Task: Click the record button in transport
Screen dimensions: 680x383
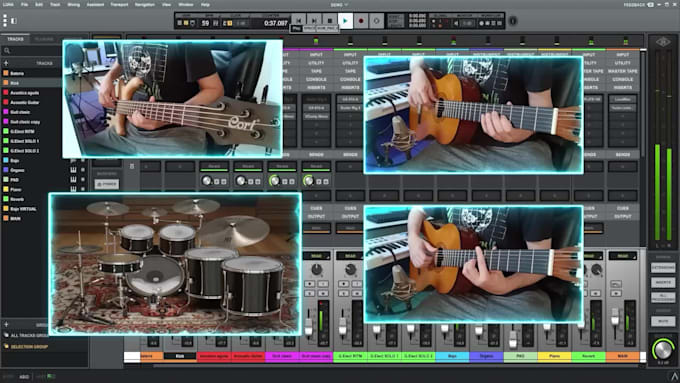Action: pyautogui.click(x=361, y=20)
